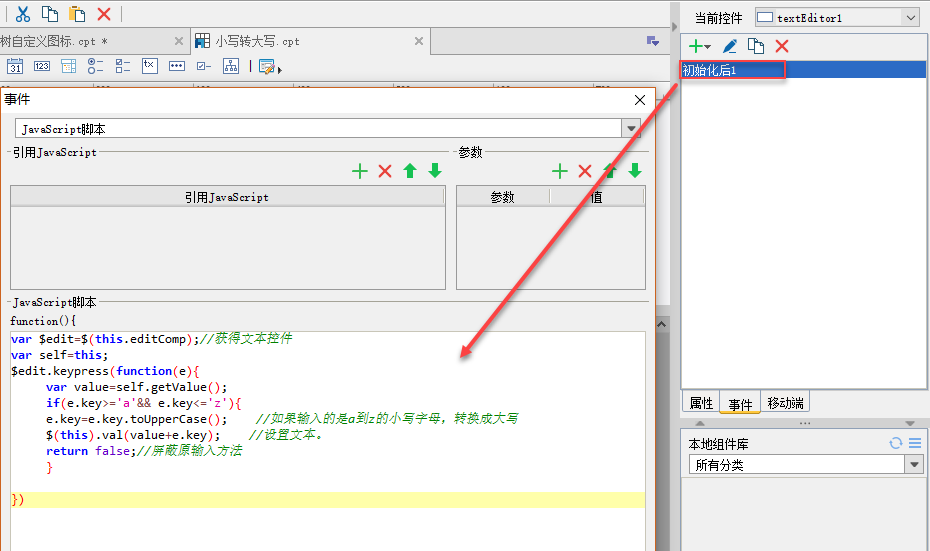Open the 所有分类 category dropdown
930x551 pixels.
pyautogui.click(x=914, y=464)
